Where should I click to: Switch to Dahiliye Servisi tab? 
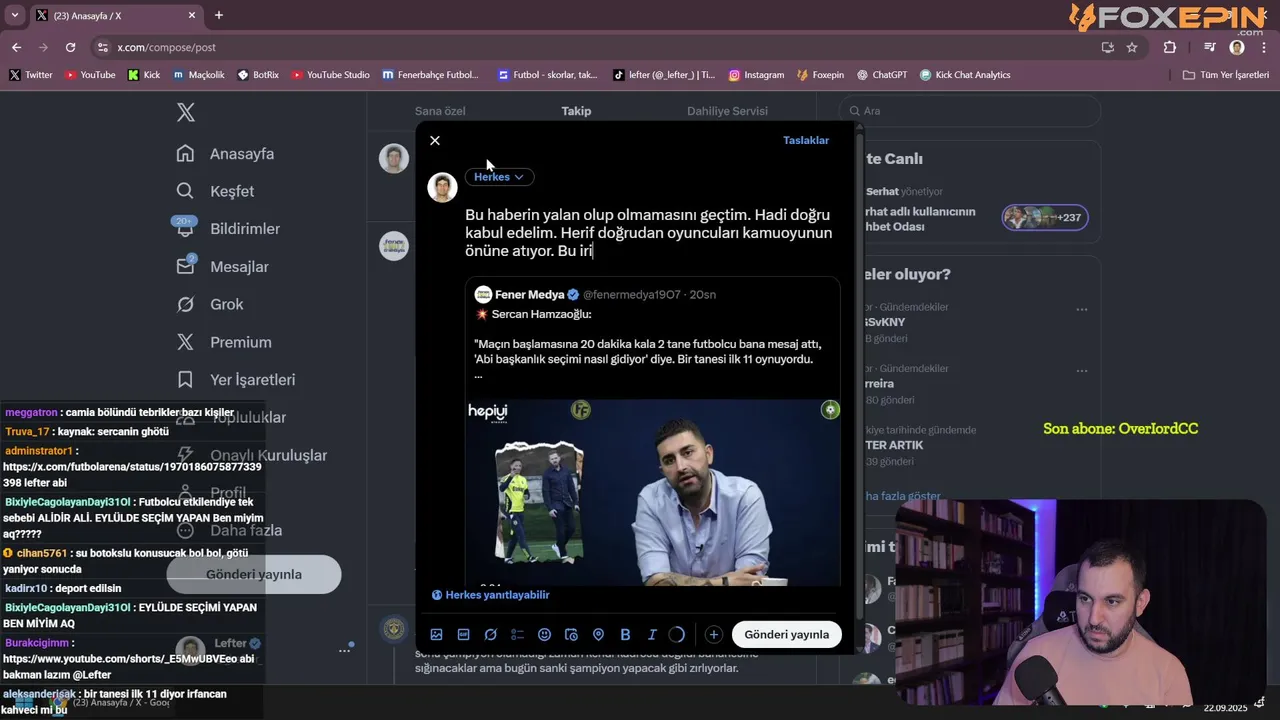pos(727,111)
